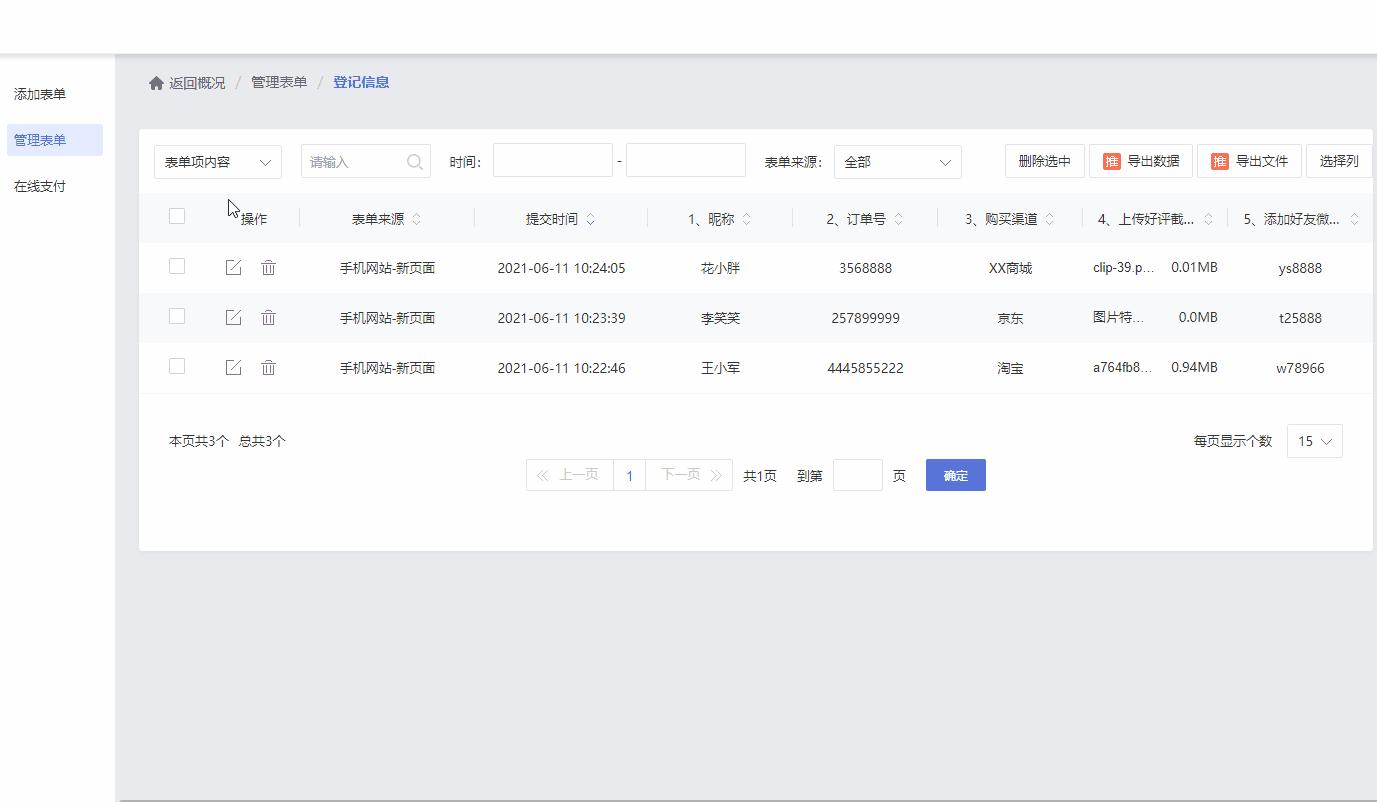
Task: Delete the 王小军 entry via trash icon
Action: point(268,367)
